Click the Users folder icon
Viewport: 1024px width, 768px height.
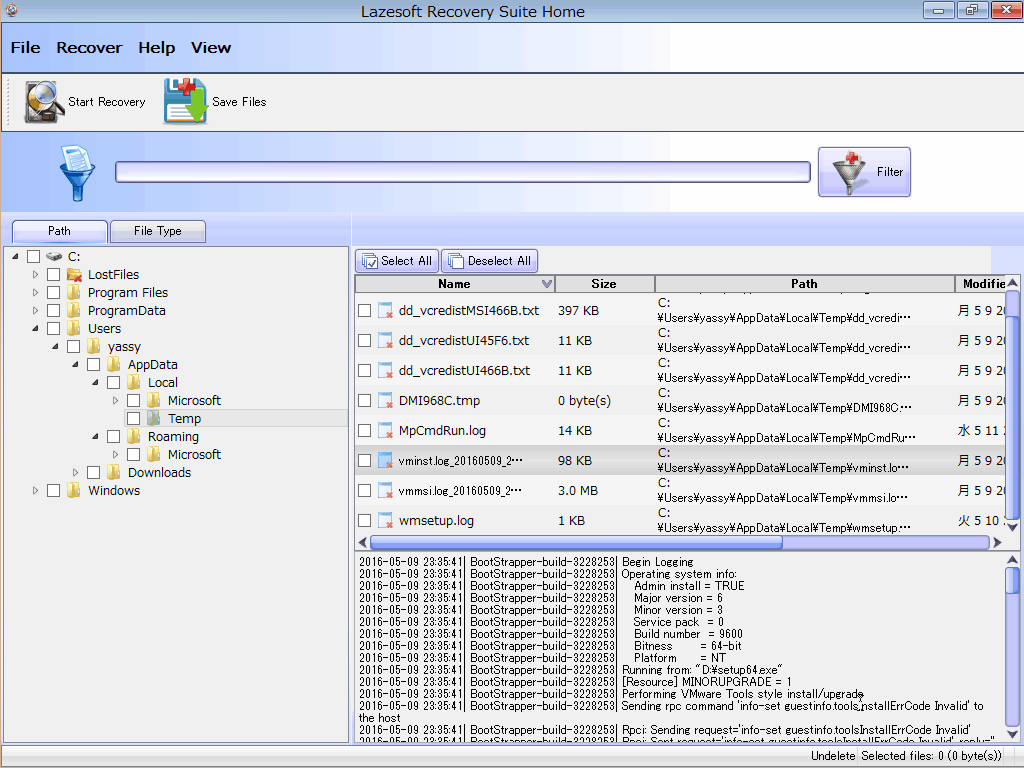(x=74, y=328)
